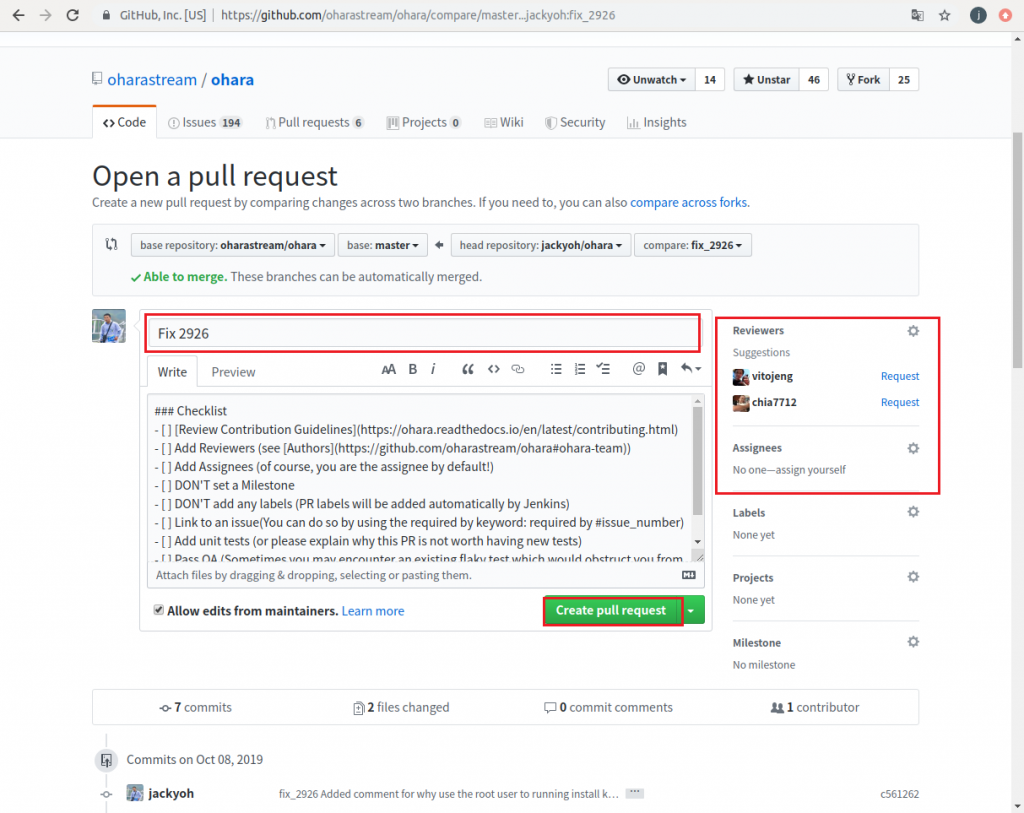Image resolution: width=1024 pixels, height=813 pixels.
Task: Click the jackyoh commit author name
Action: point(171,793)
